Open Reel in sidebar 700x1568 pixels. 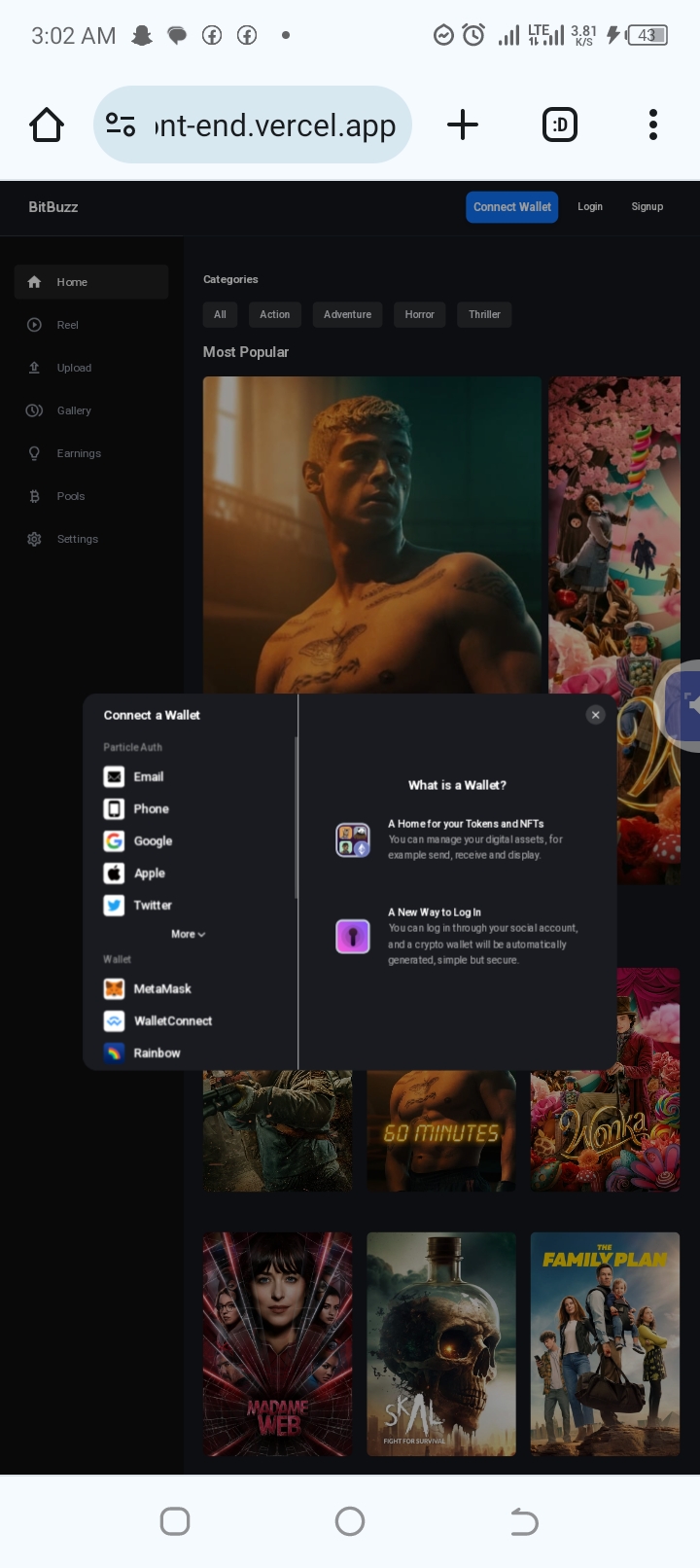67,325
